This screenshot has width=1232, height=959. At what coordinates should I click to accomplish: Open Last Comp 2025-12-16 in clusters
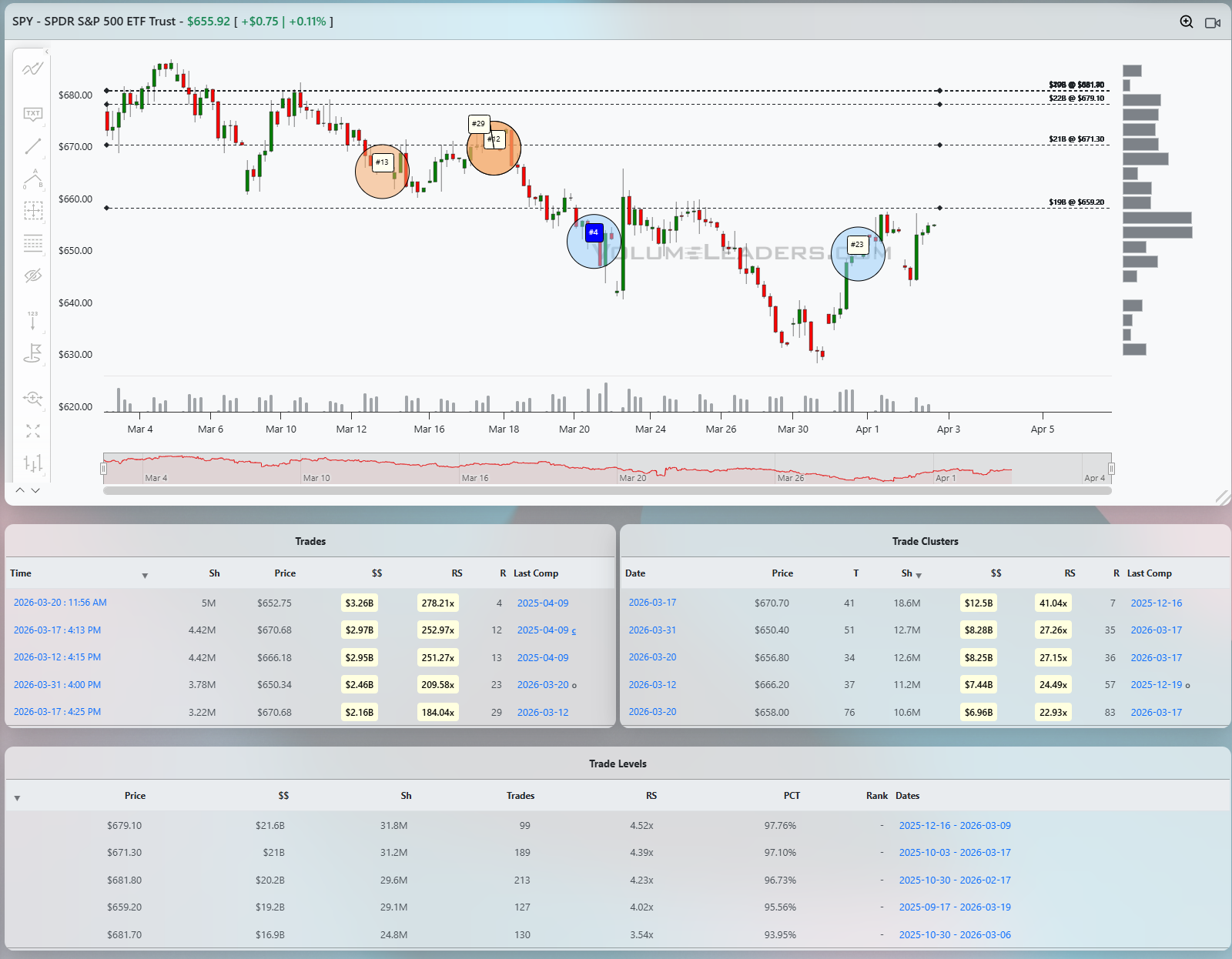[x=1156, y=603]
